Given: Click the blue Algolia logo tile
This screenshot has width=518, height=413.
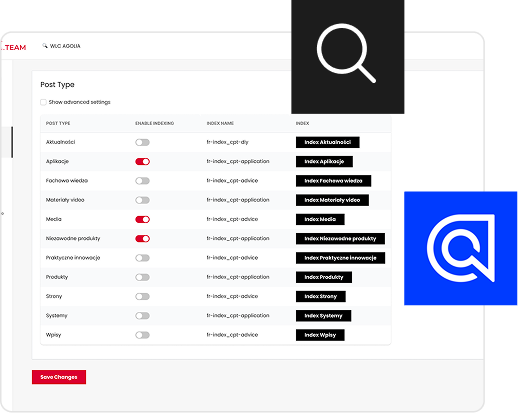Looking at the screenshot, I should point(460,248).
